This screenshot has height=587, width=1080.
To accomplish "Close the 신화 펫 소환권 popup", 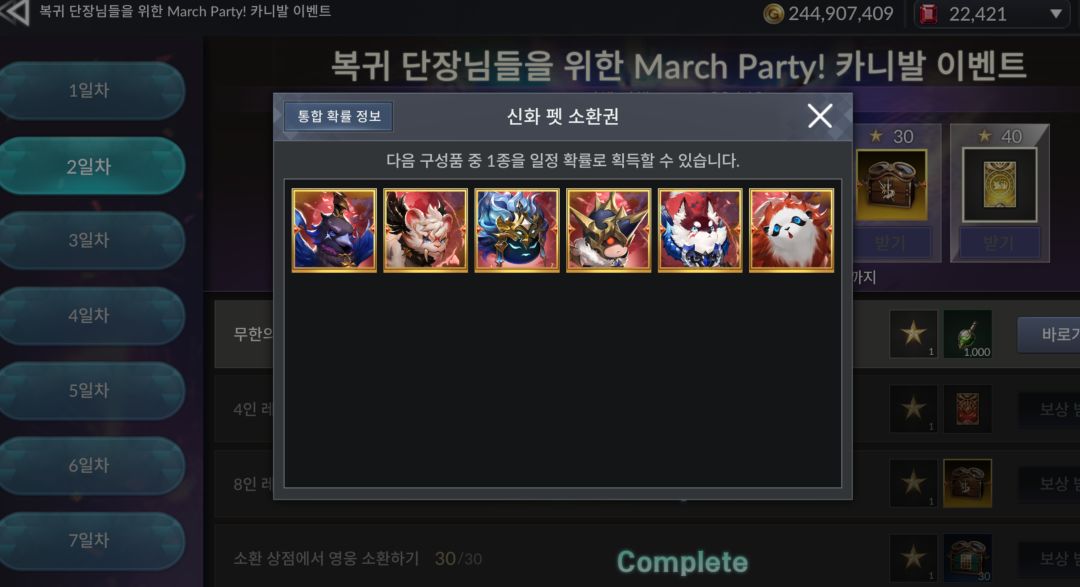I will tap(820, 116).
